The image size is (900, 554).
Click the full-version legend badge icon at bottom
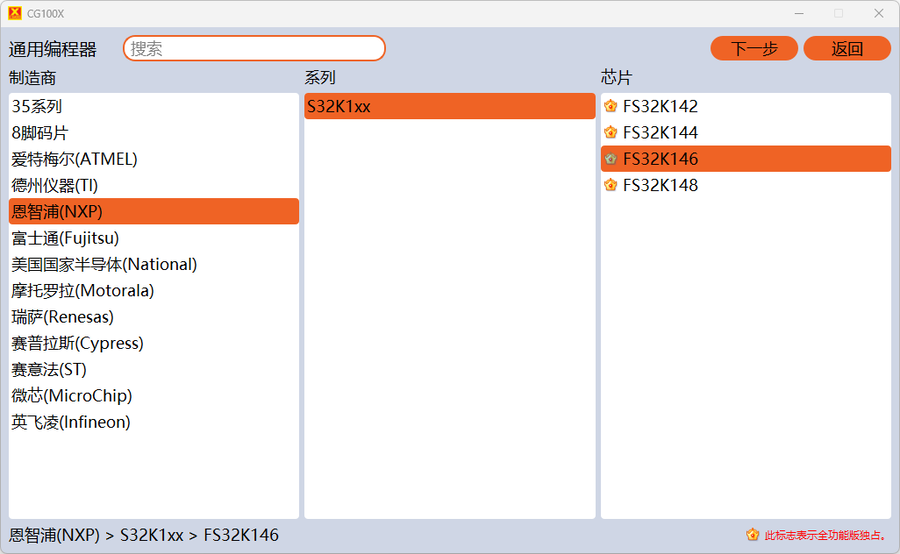752,535
